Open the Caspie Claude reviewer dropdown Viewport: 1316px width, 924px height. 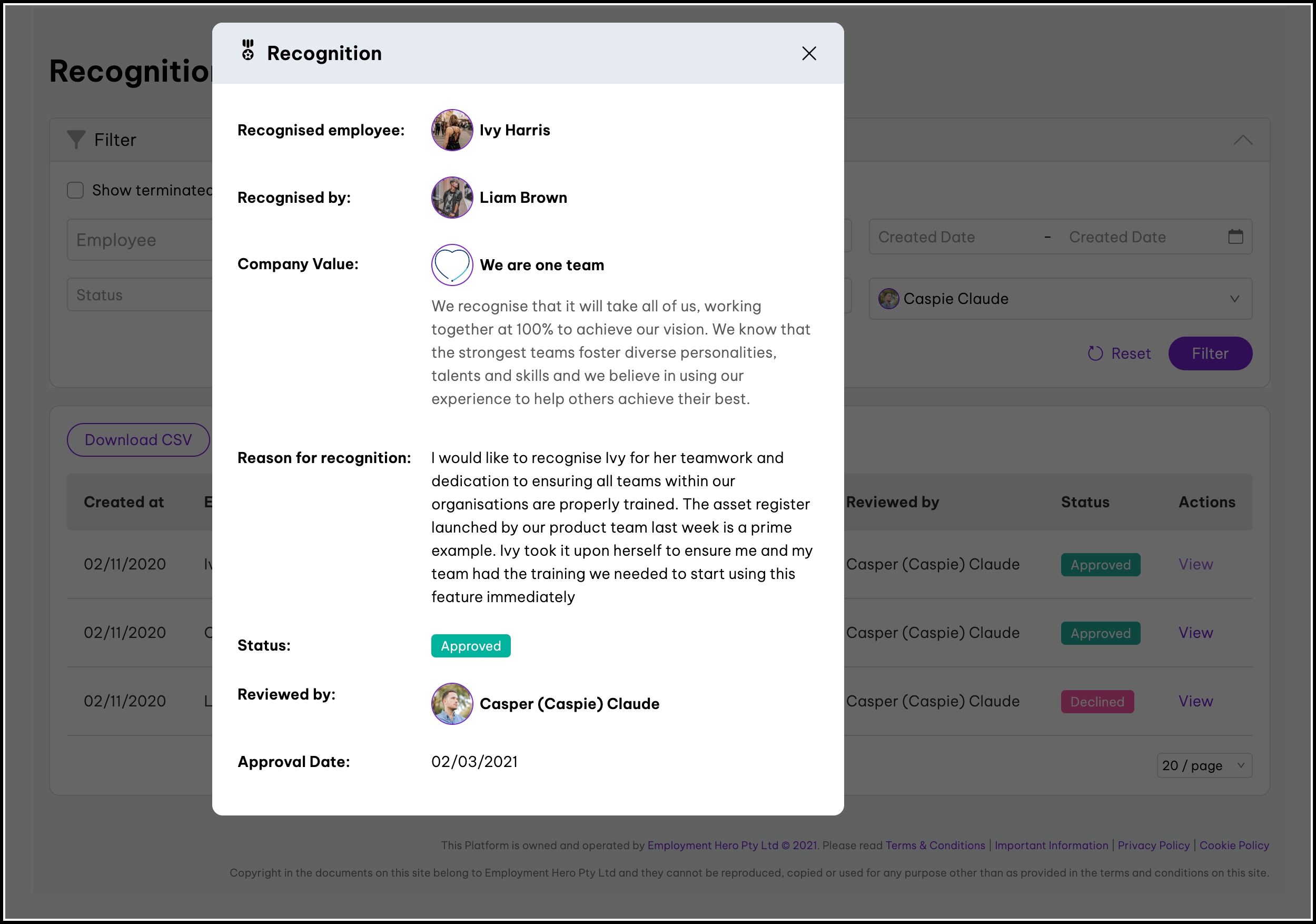tap(1060, 299)
